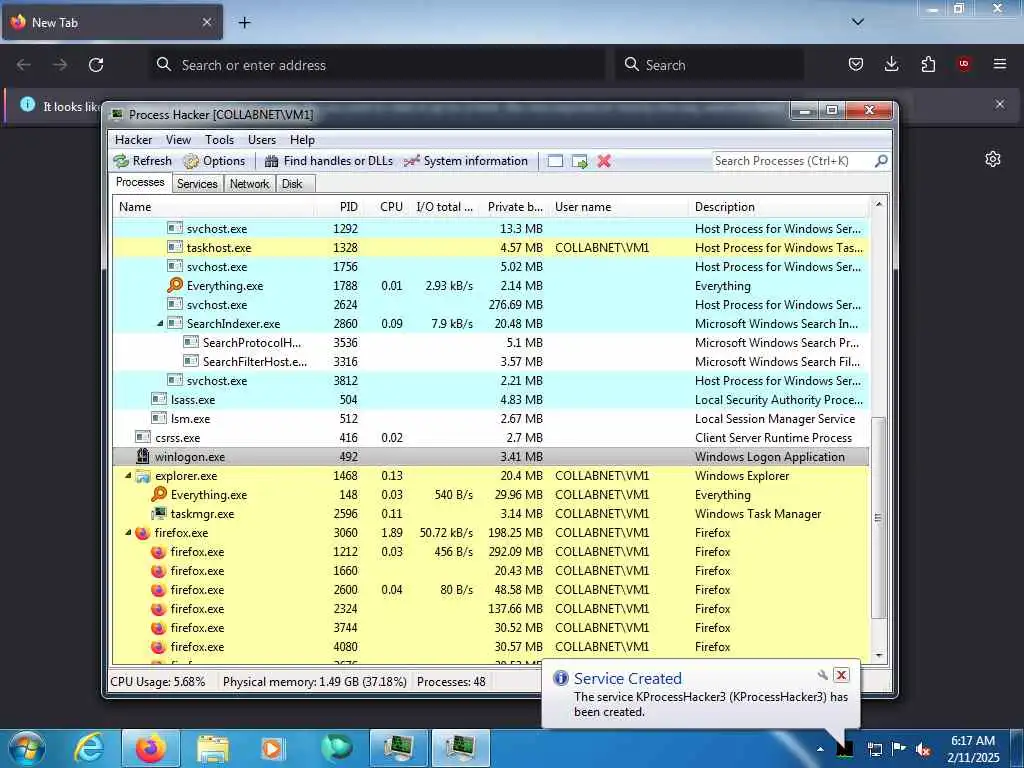Click Firefox reload page button
The image size is (1024, 768).
pos(96,65)
